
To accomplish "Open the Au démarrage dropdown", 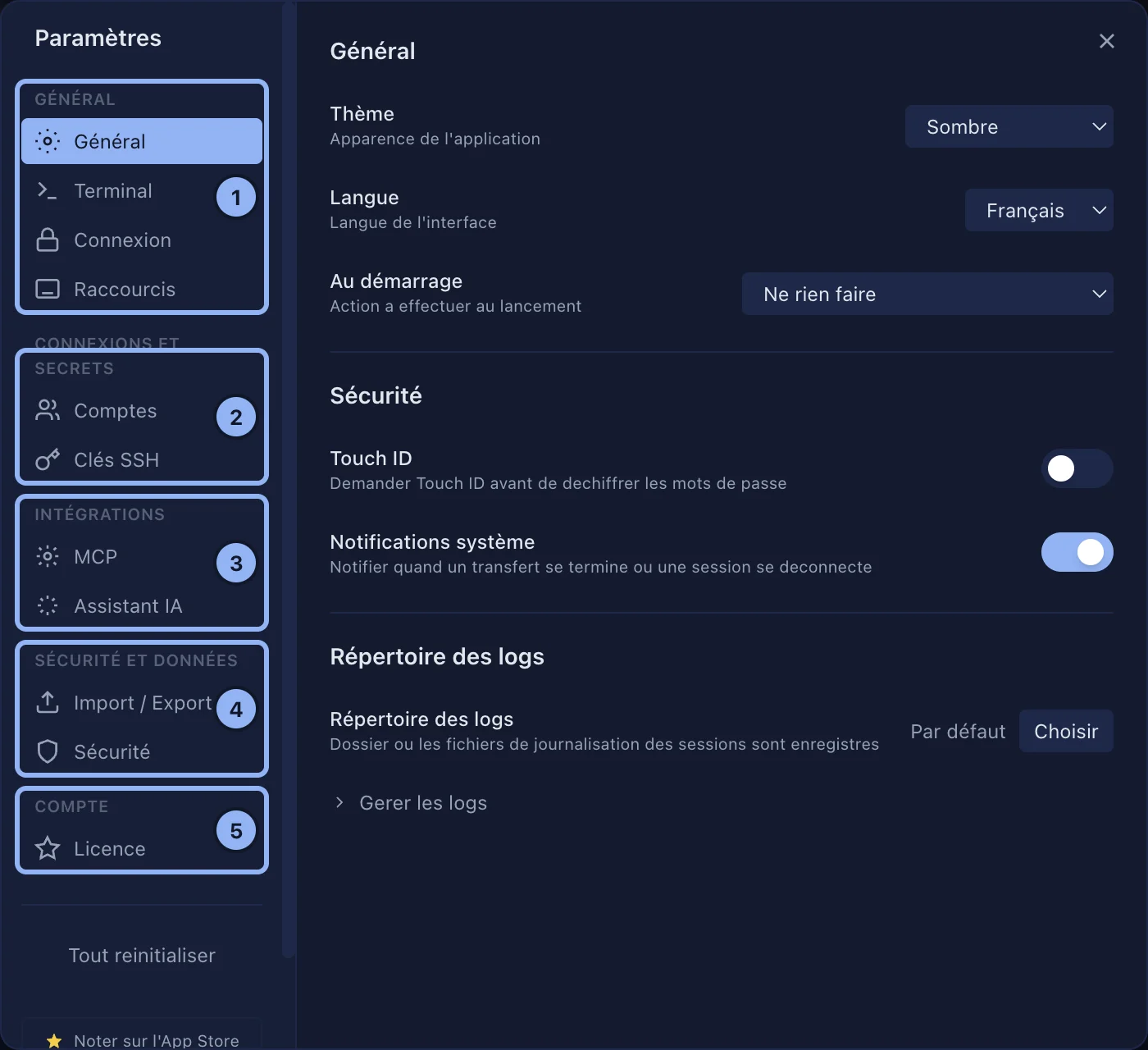I will click(x=927, y=294).
